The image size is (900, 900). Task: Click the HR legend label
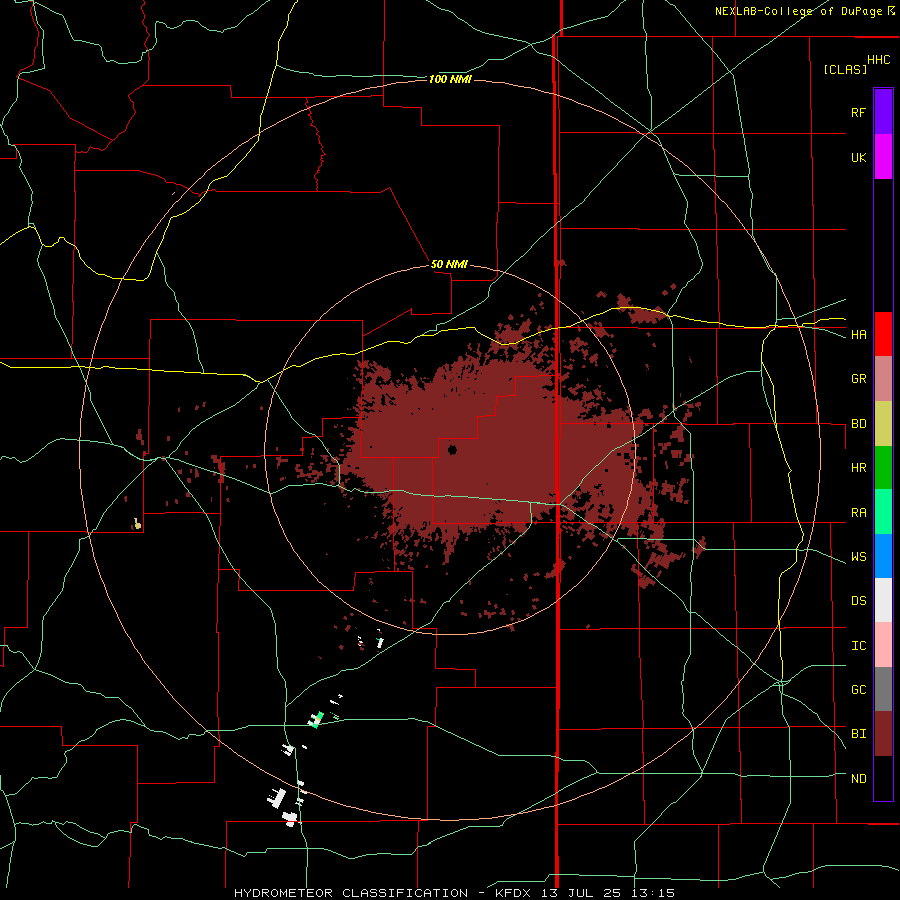click(858, 468)
